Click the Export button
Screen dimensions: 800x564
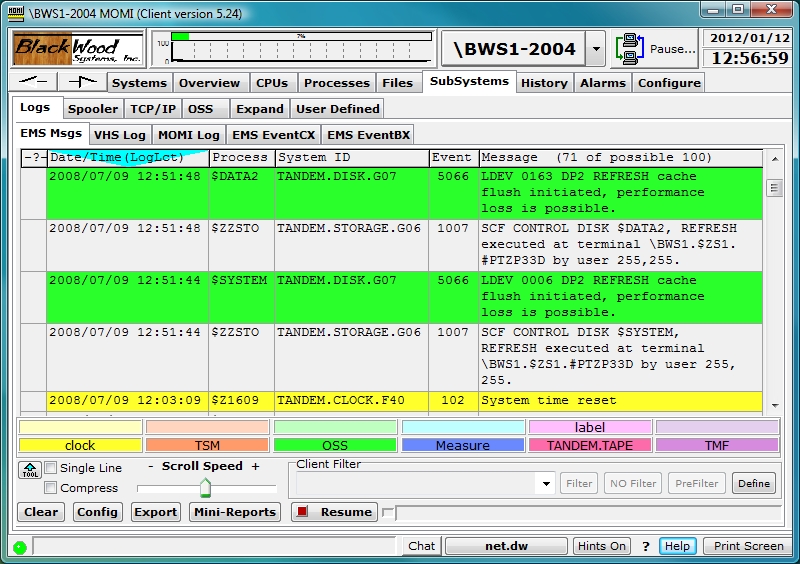tap(155, 512)
